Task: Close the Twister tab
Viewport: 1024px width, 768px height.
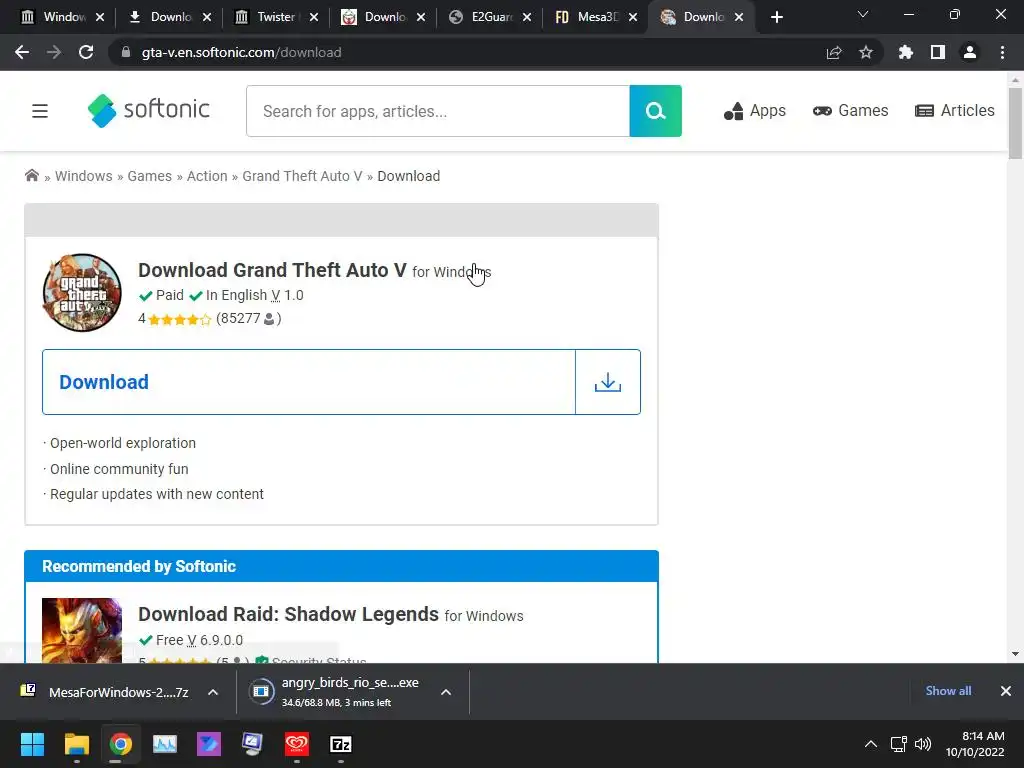Action: [x=314, y=17]
